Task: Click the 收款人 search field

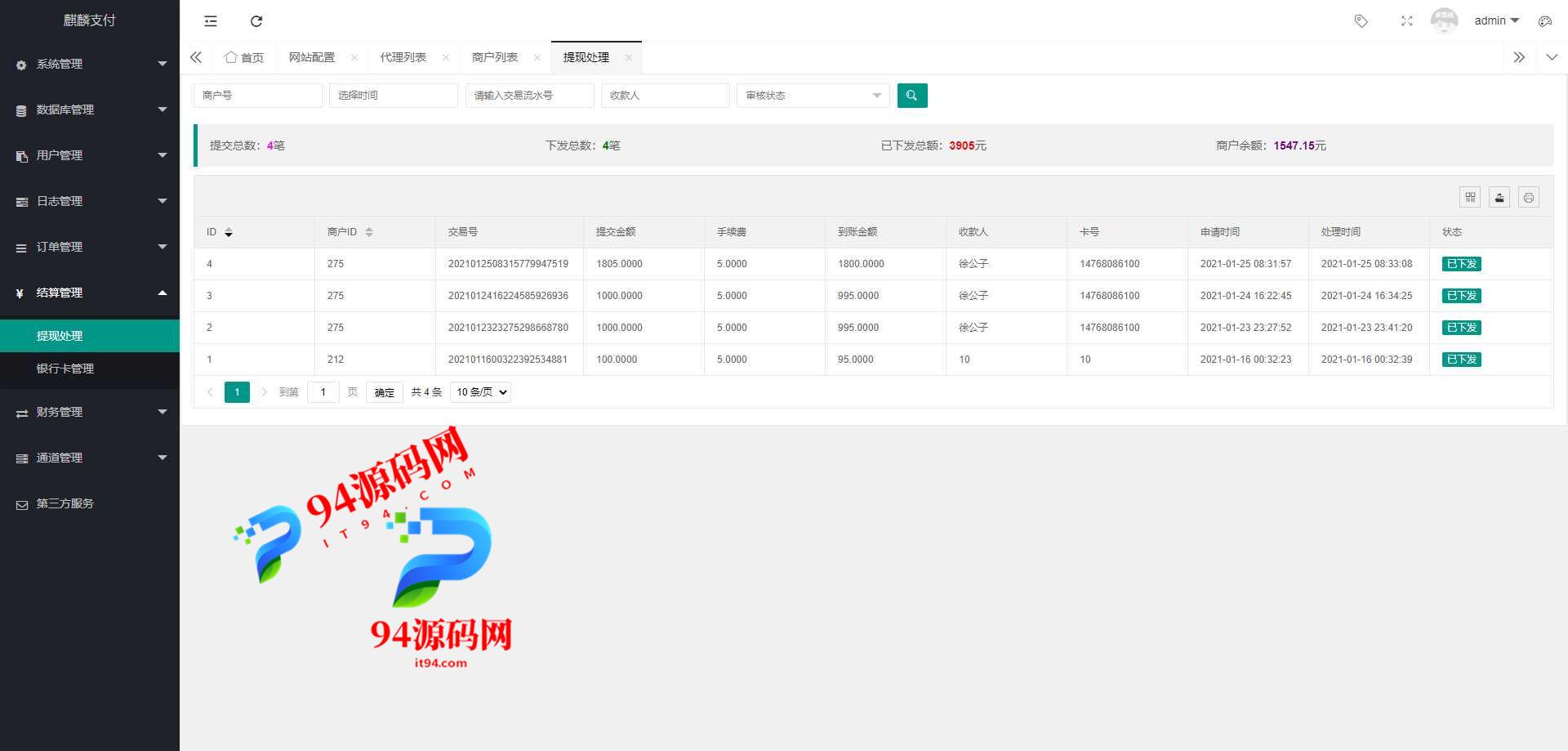Action: pos(665,96)
